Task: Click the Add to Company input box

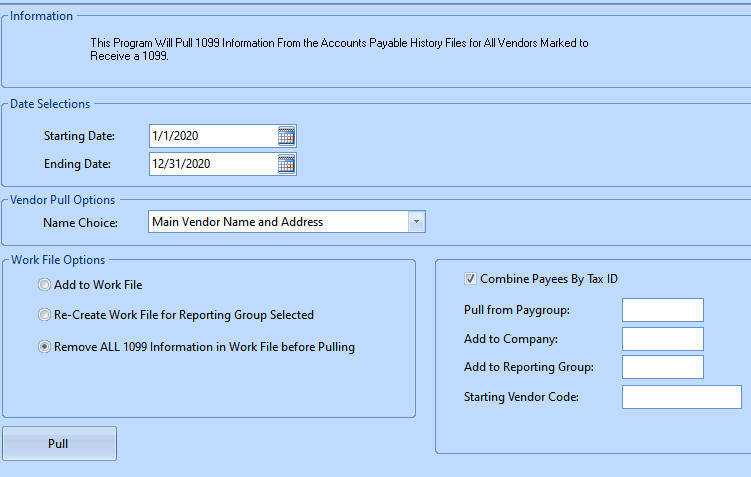Action: point(662,339)
